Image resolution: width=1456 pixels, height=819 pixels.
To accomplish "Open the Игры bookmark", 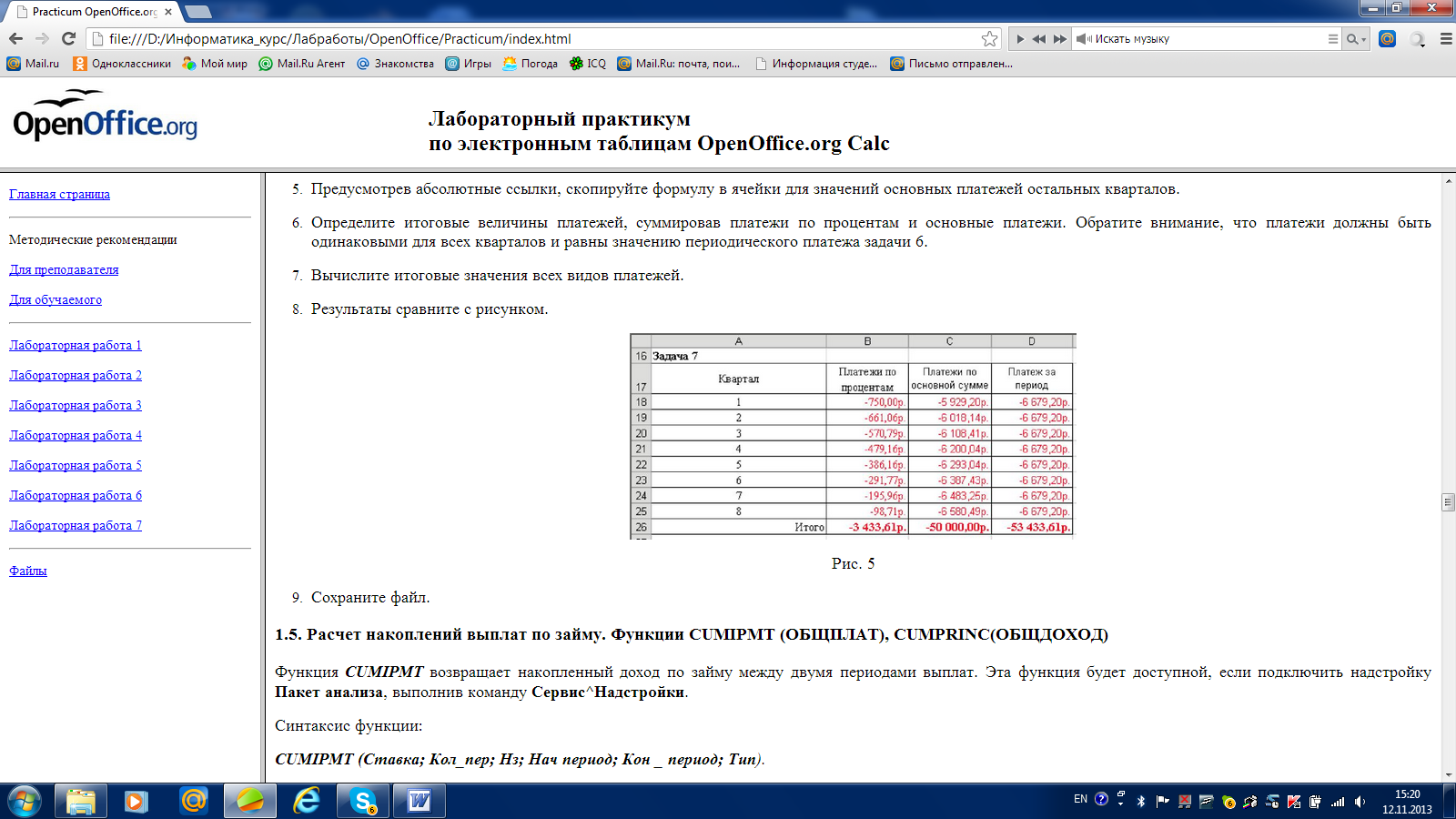I will click(x=468, y=63).
